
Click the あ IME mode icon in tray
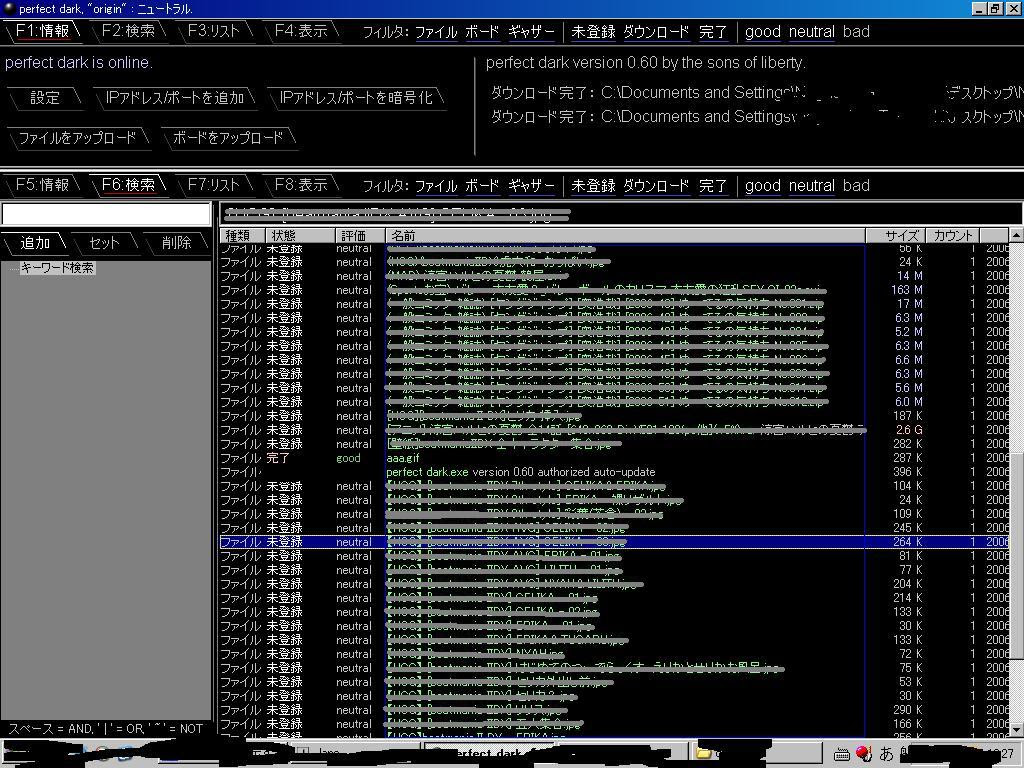pos(886,754)
